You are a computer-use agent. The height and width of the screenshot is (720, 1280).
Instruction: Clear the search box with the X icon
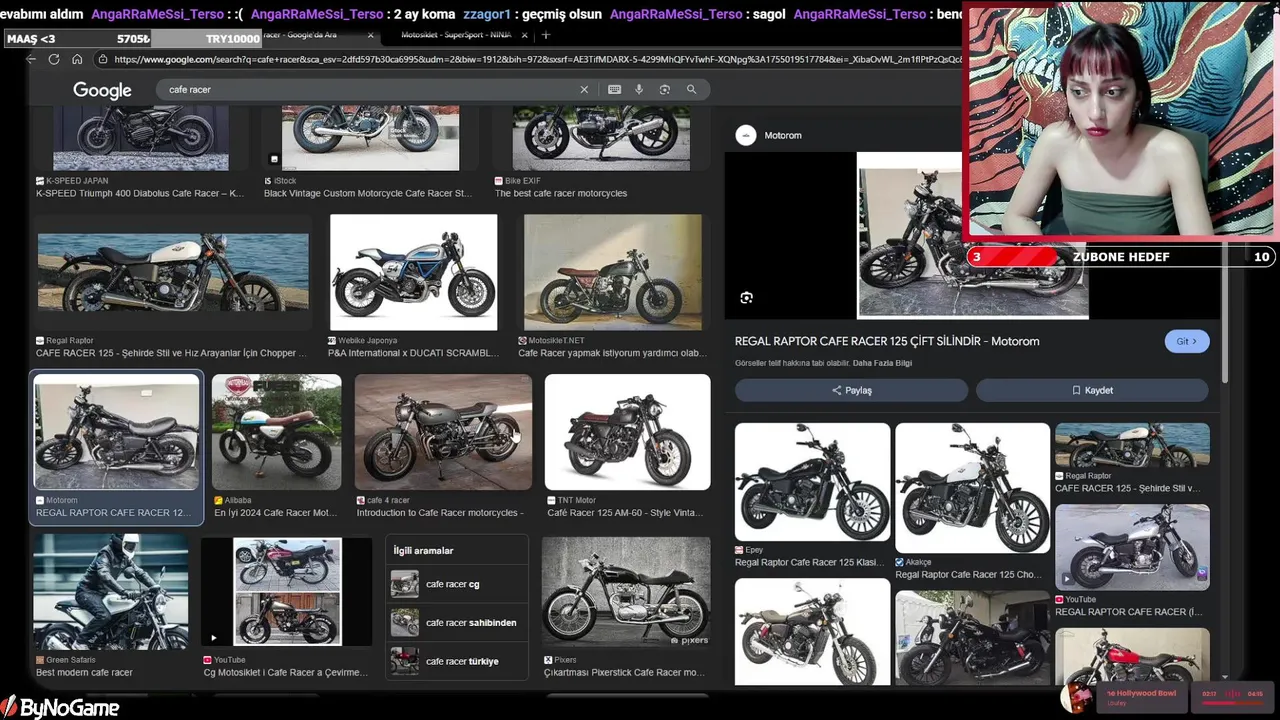584,89
